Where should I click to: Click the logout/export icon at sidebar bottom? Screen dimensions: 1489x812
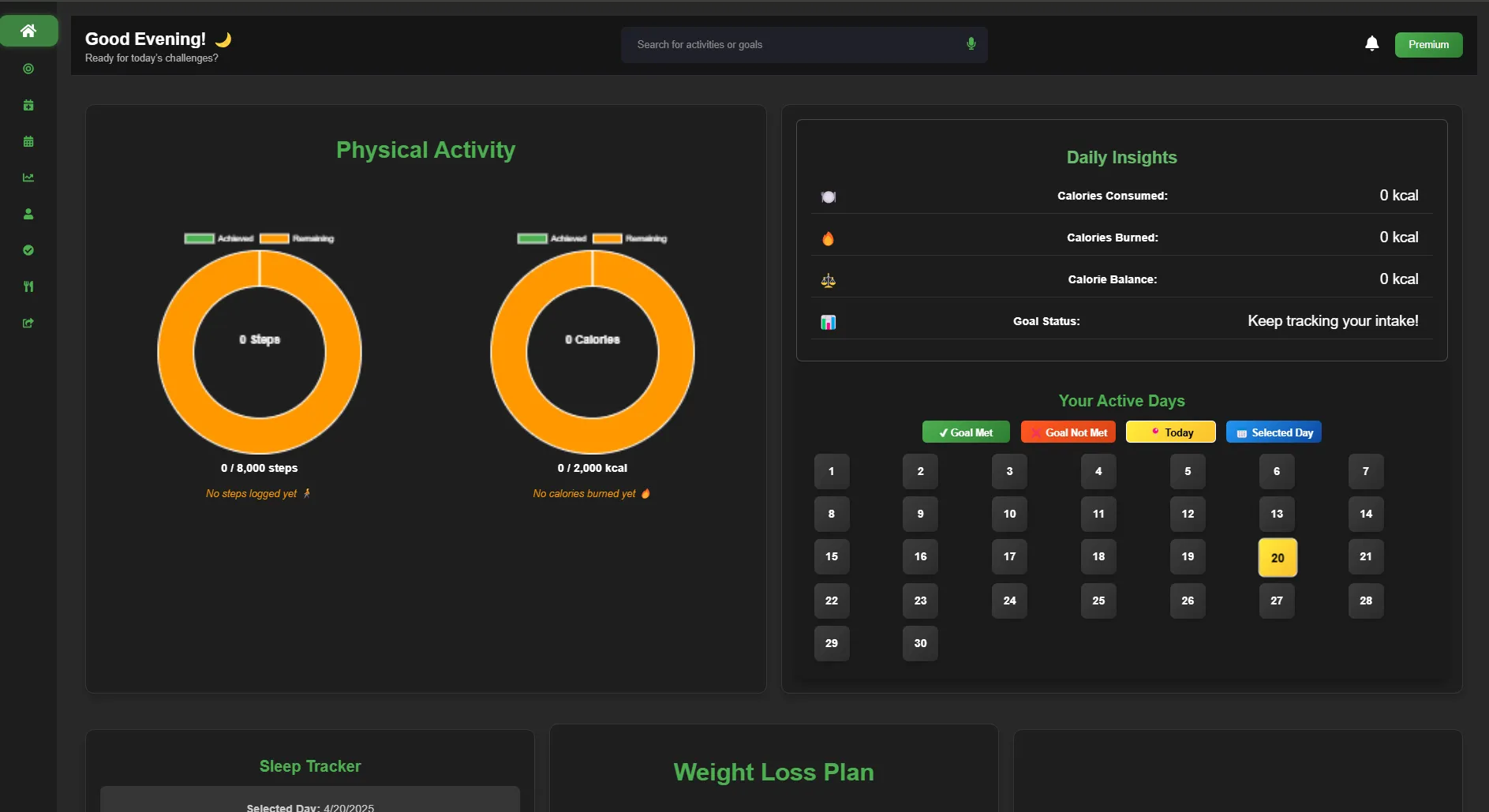pos(28,323)
